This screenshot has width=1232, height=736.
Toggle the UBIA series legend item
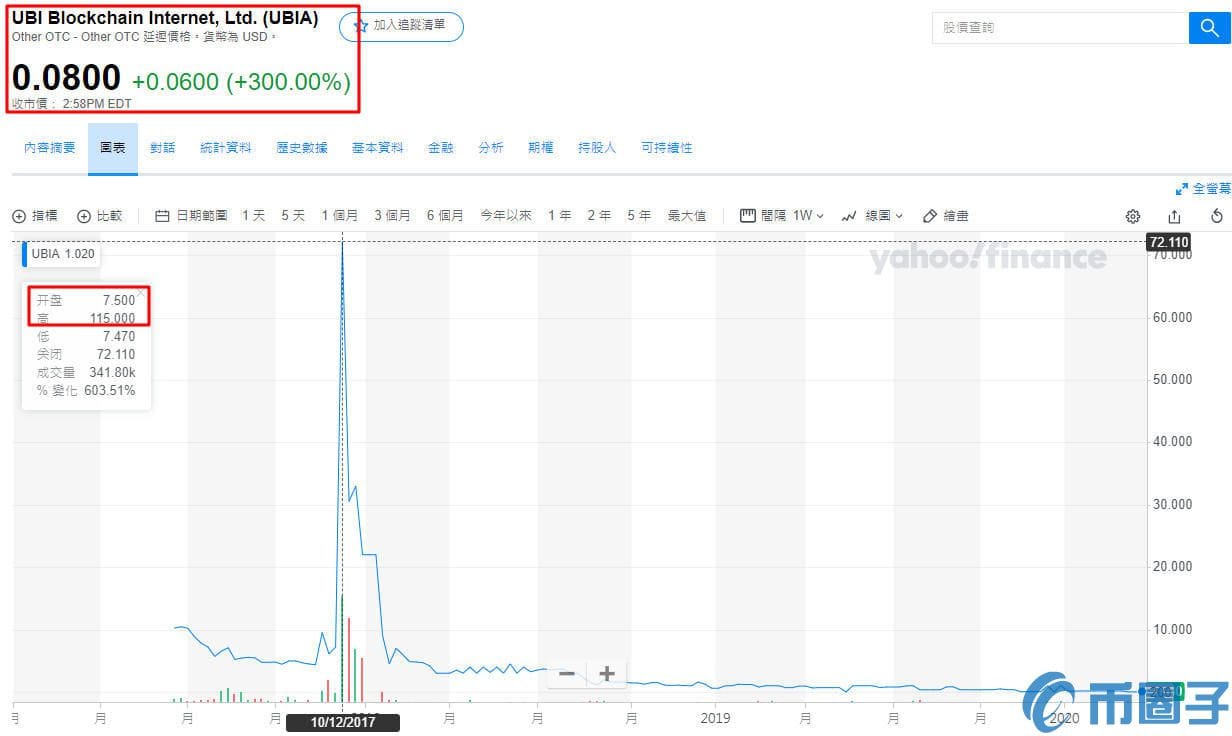click(x=58, y=254)
